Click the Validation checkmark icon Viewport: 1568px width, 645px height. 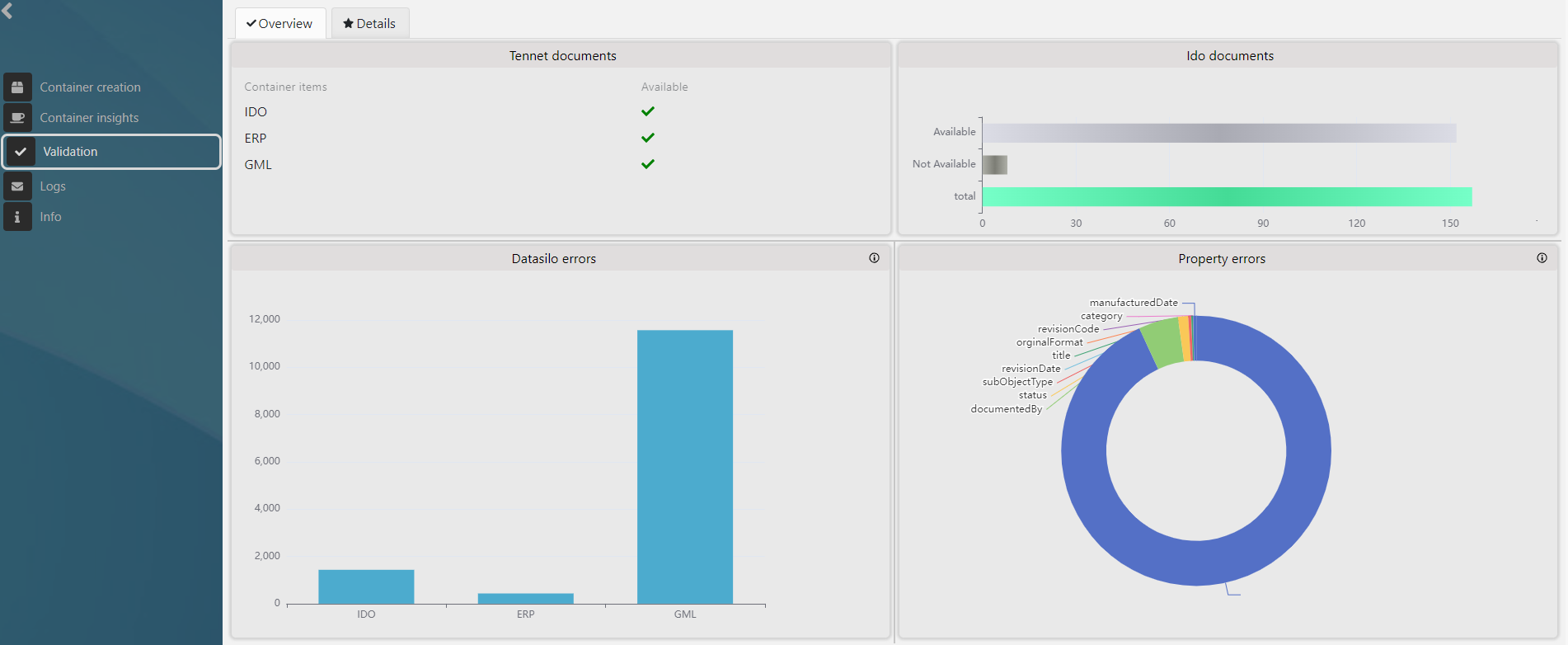click(21, 152)
